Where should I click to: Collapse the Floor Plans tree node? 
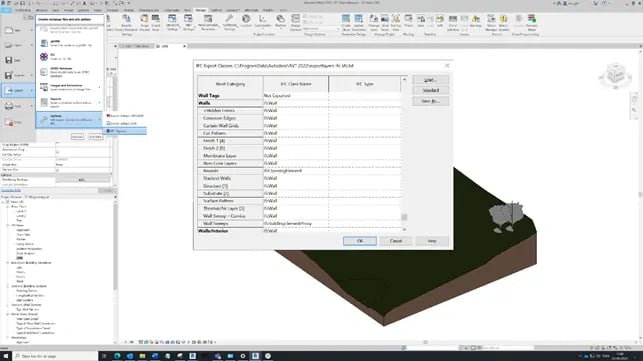(x=8, y=206)
